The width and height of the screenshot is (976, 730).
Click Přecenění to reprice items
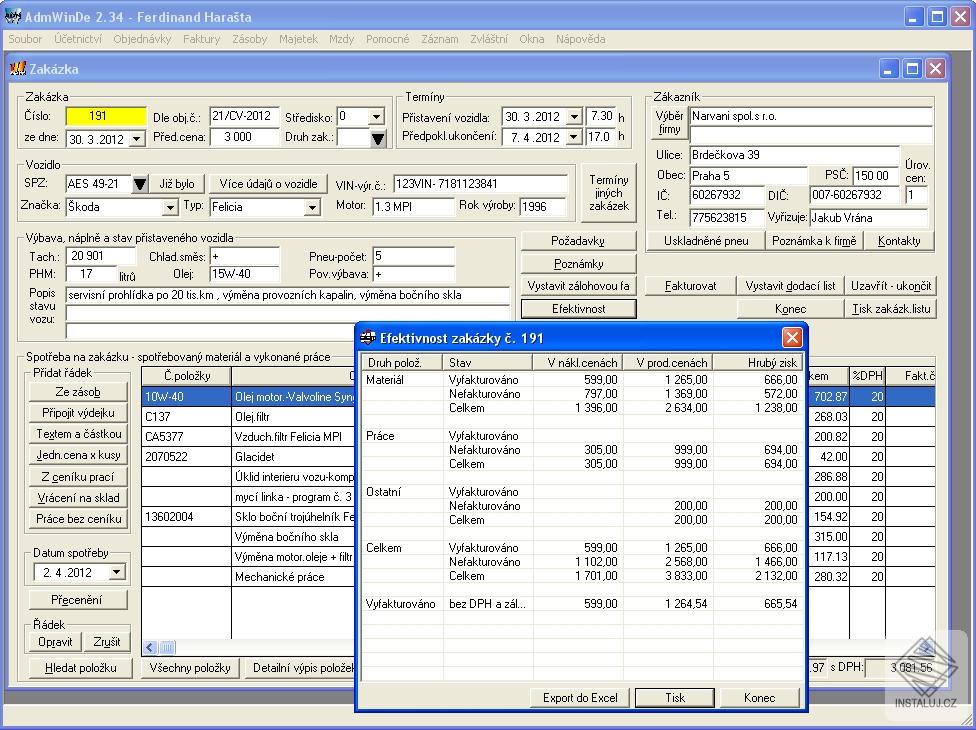(77, 599)
